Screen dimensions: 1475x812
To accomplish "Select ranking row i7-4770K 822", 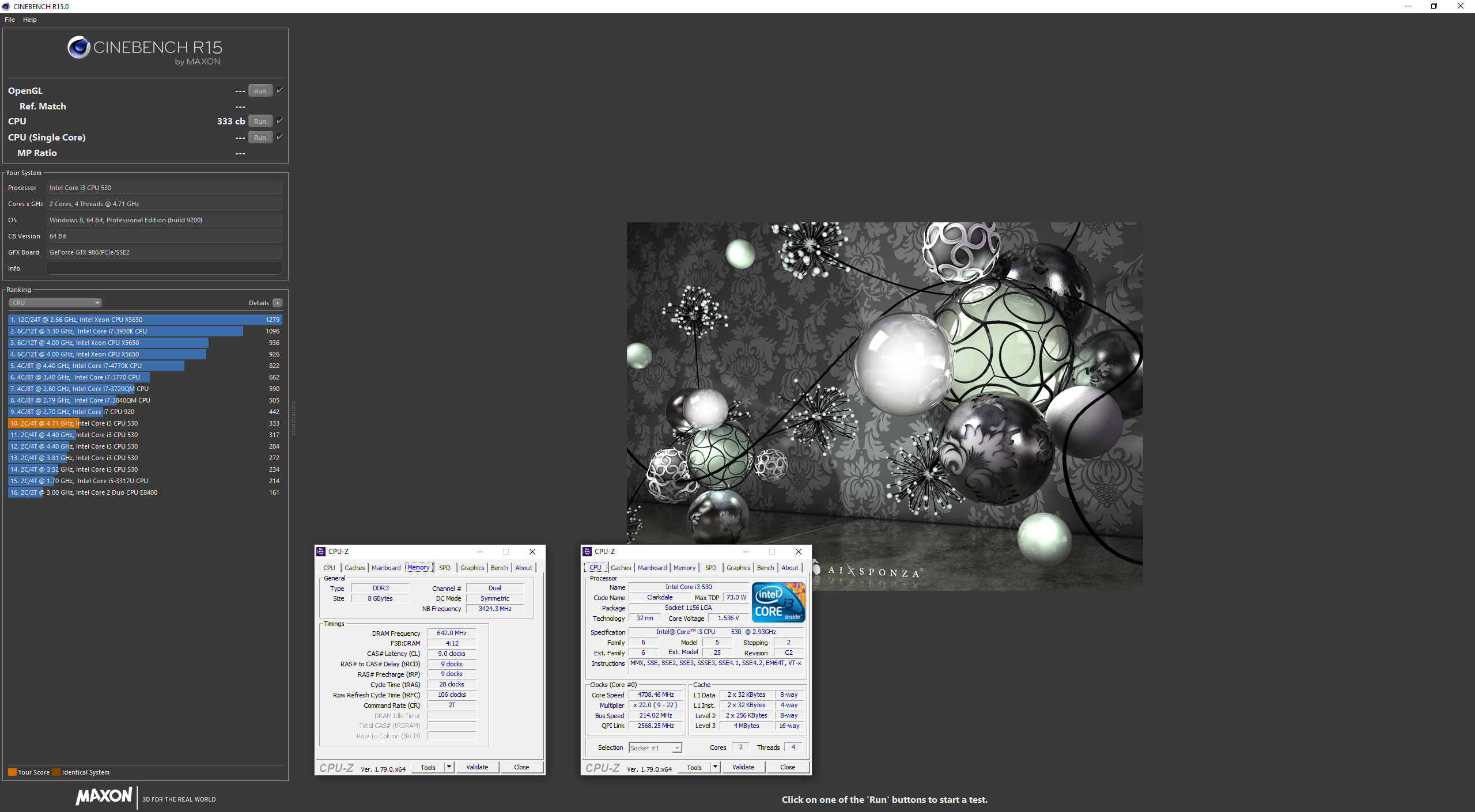I will (x=145, y=366).
